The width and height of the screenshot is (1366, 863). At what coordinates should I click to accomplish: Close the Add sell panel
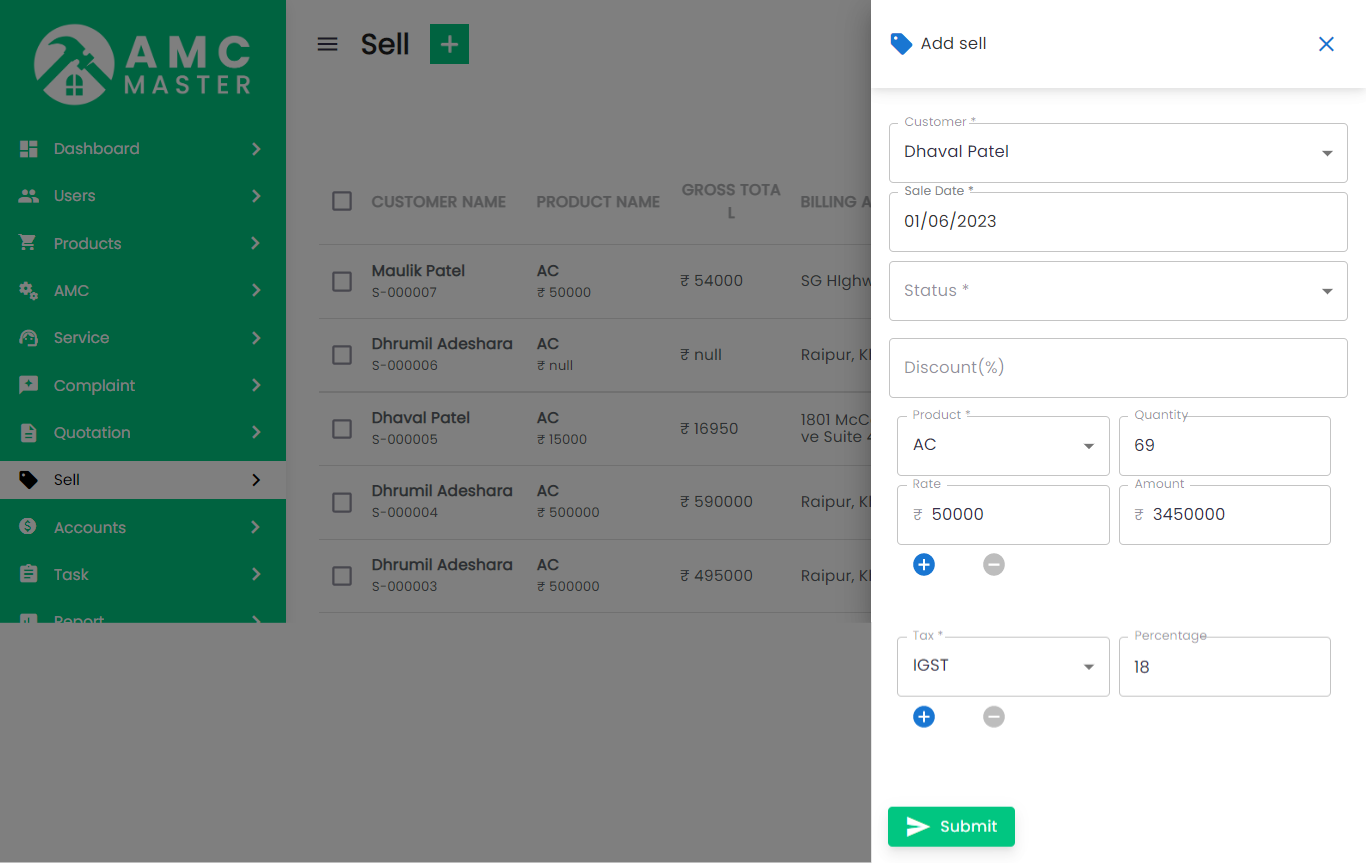tap(1326, 44)
